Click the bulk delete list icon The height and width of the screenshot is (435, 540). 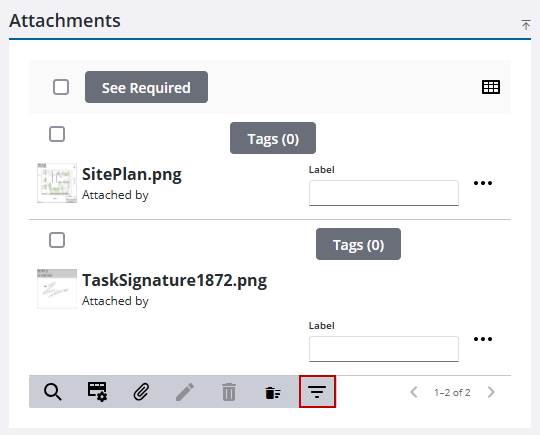(x=273, y=393)
